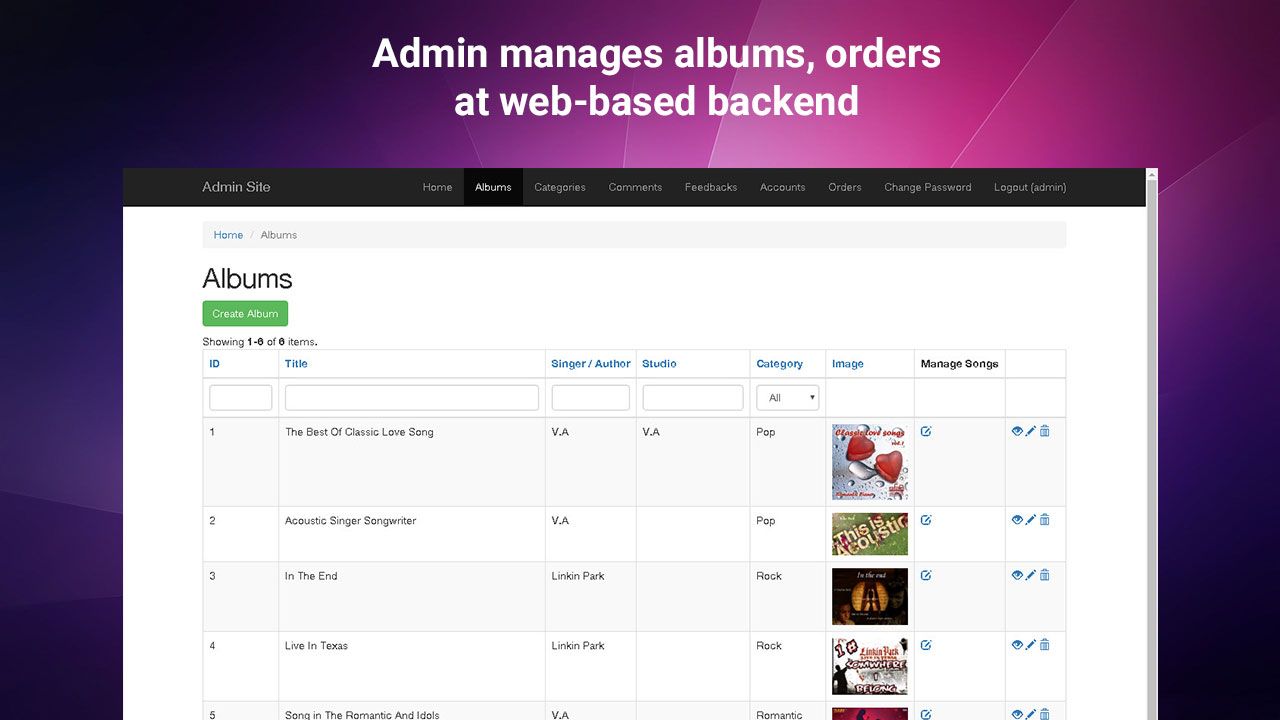
Task: Click the page's vertical scrollbar
Action: [1151, 444]
